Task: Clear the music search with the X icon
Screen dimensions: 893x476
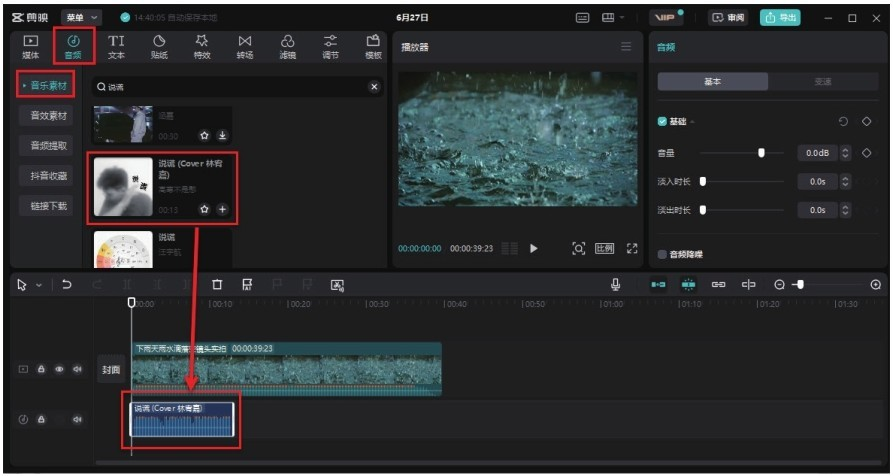Action: tap(374, 87)
